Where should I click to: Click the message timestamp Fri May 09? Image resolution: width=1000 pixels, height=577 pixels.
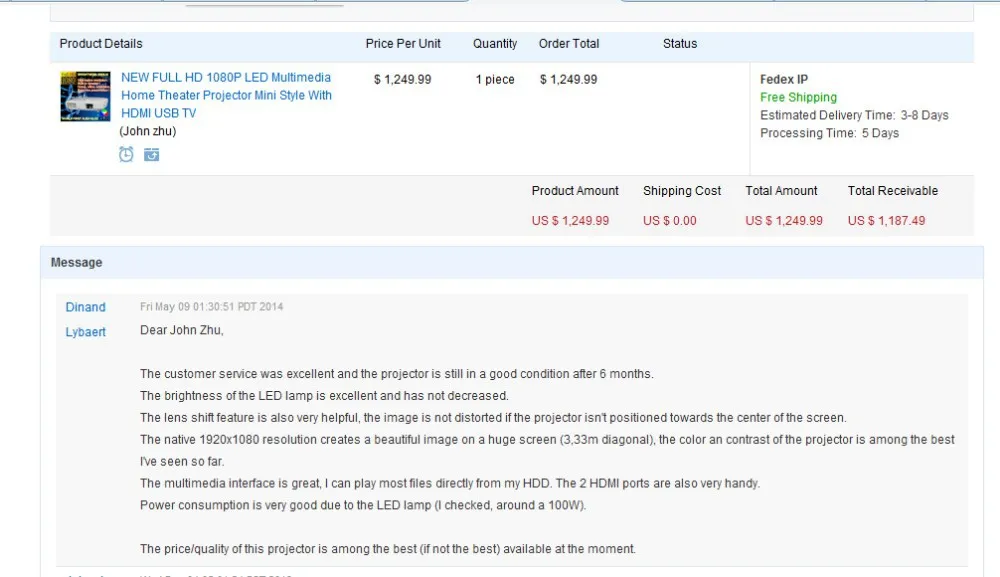(x=212, y=307)
